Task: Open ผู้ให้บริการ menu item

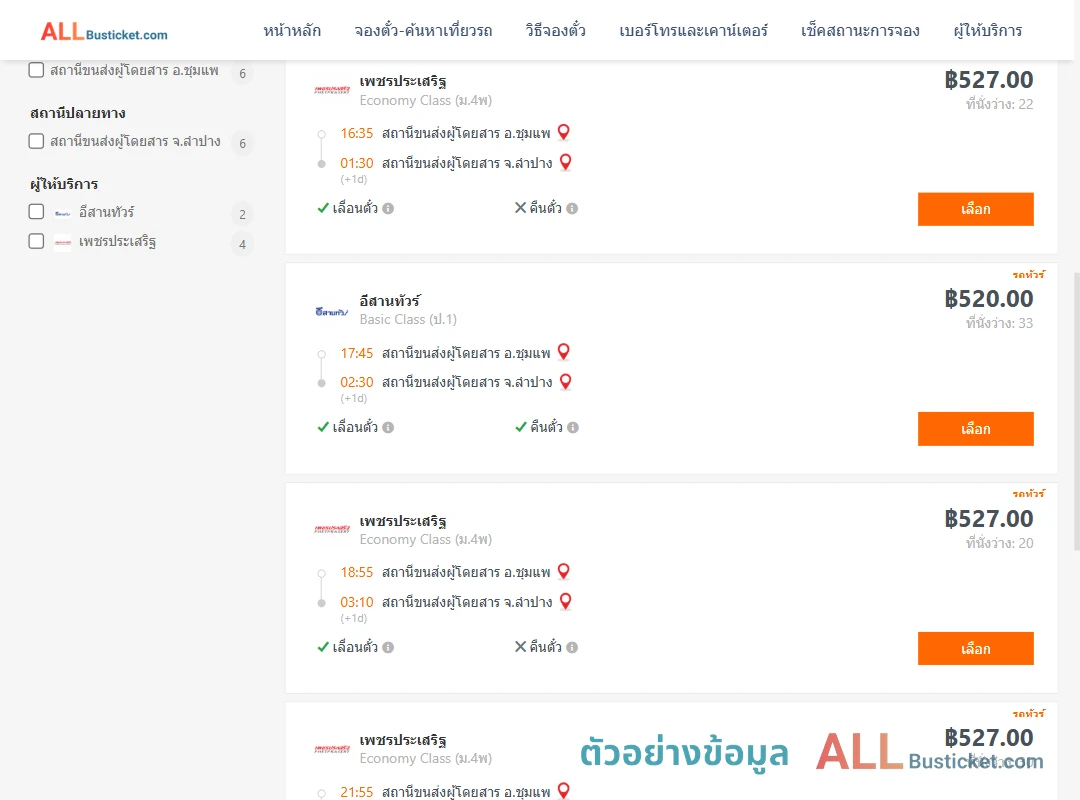Action: (988, 31)
